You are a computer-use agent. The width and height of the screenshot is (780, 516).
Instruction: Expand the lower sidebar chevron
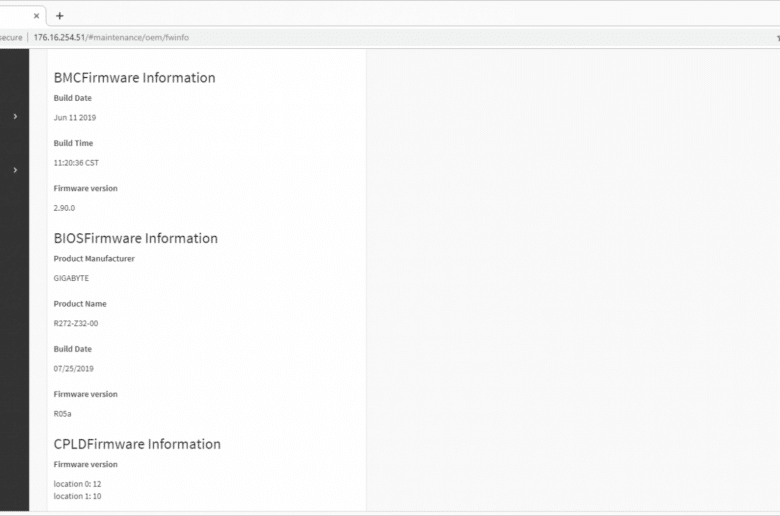pos(15,170)
